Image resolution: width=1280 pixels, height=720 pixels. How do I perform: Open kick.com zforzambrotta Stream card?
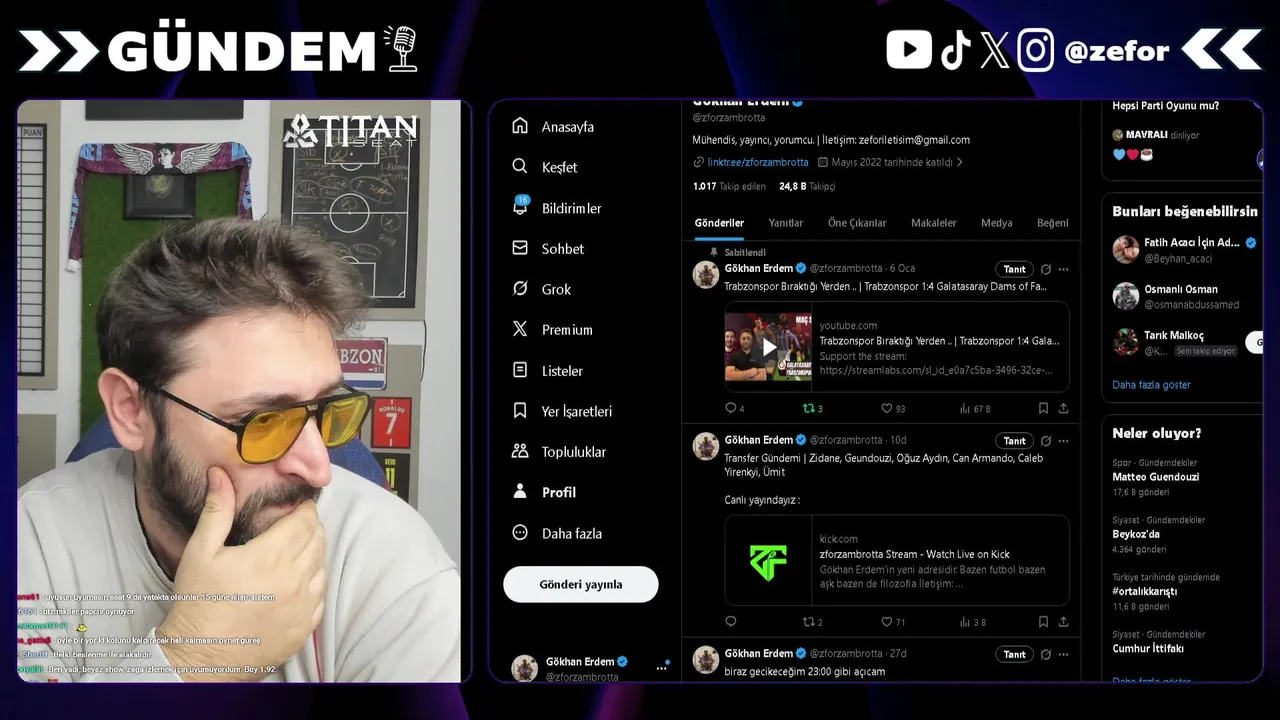click(x=897, y=560)
